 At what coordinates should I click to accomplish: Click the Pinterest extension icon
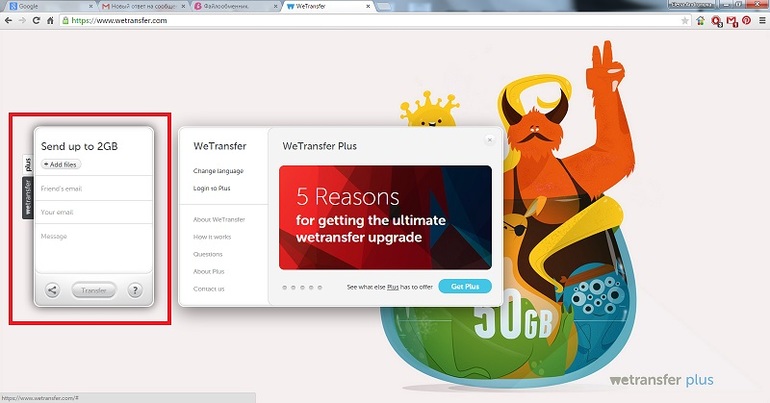[747, 21]
